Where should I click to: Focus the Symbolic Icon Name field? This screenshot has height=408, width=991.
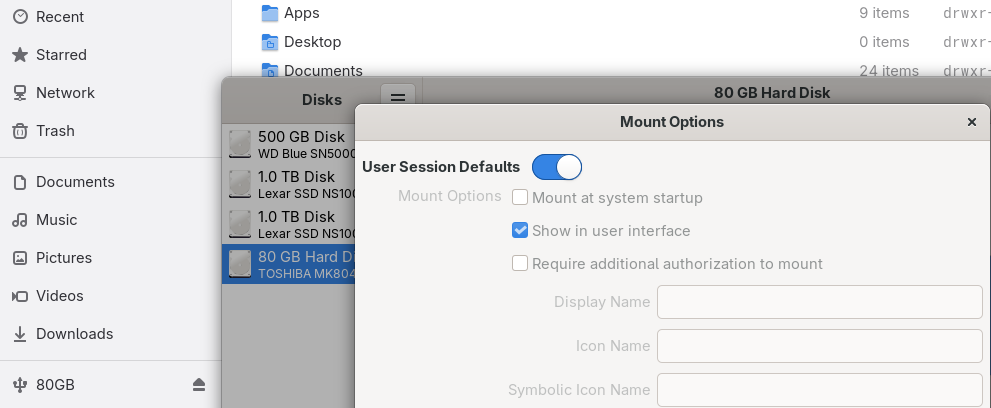[819, 390]
